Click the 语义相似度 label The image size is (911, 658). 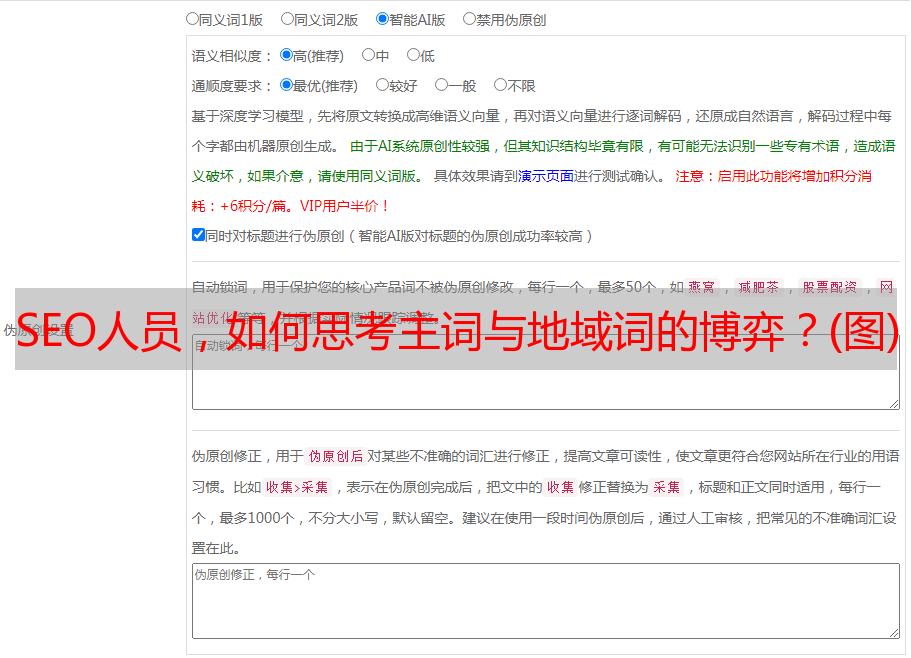231,56
